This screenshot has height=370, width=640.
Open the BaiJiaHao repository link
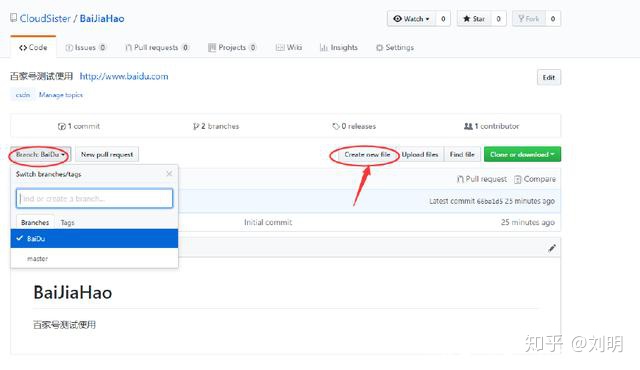coord(102,18)
